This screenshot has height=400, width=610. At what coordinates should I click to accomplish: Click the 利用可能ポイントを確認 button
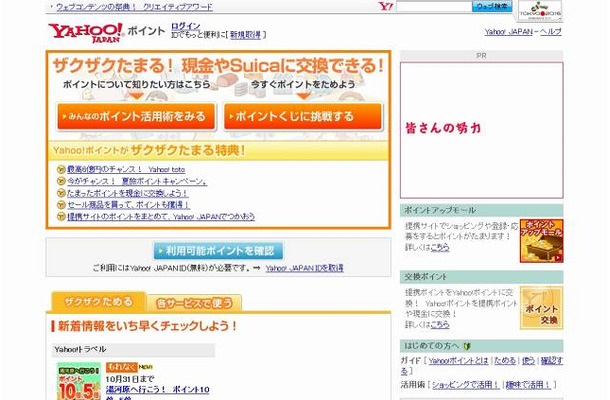(x=218, y=250)
